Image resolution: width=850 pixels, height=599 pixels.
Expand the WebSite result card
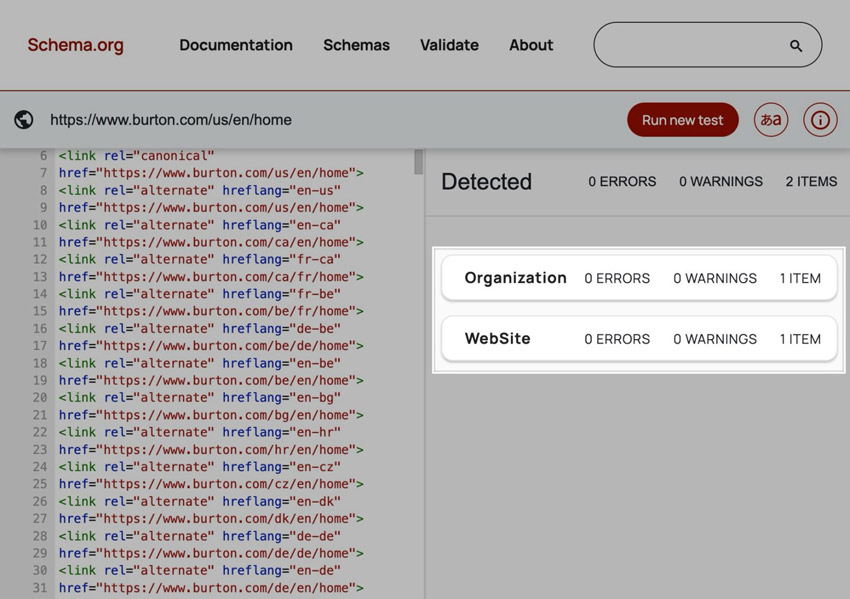coord(639,339)
